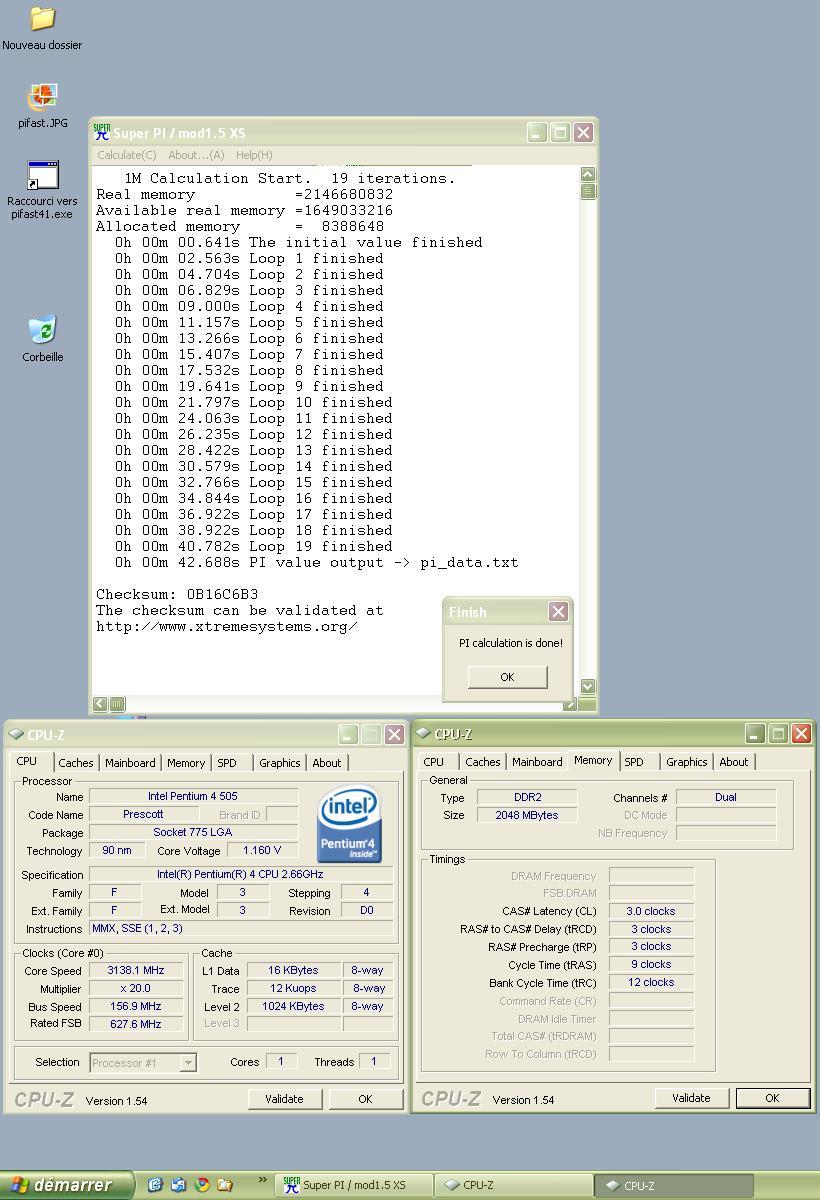
Task: Switch to Super PI taskbar button
Action: [355, 1185]
